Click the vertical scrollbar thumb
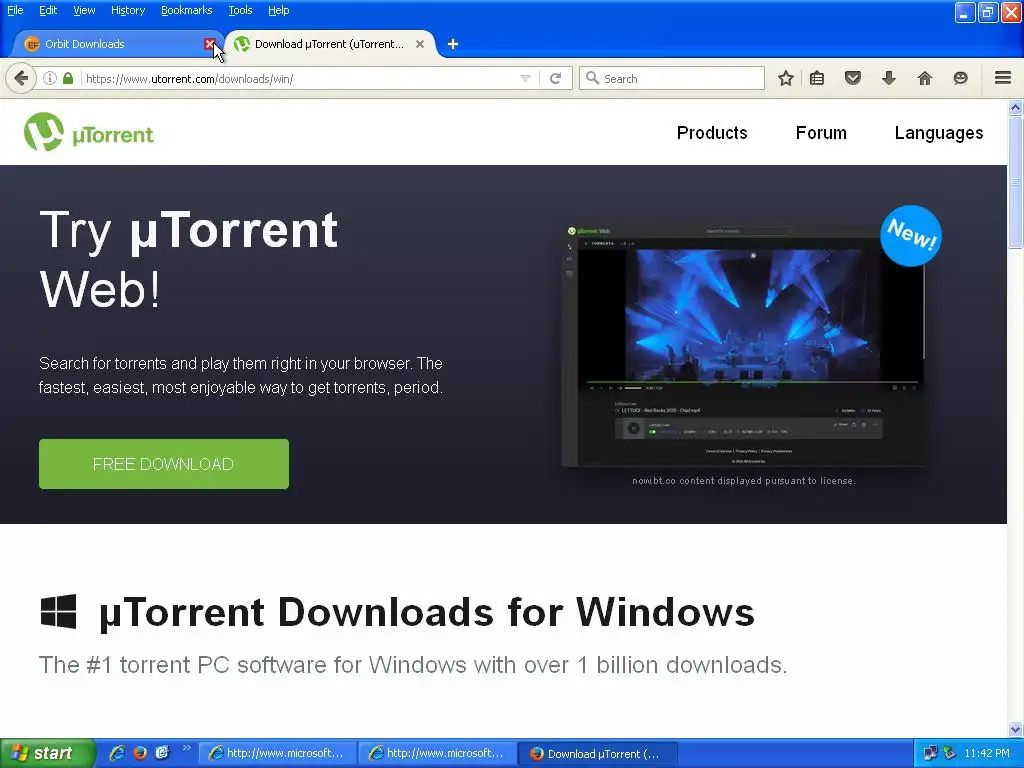1024x768 pixels. (1016, 182)
